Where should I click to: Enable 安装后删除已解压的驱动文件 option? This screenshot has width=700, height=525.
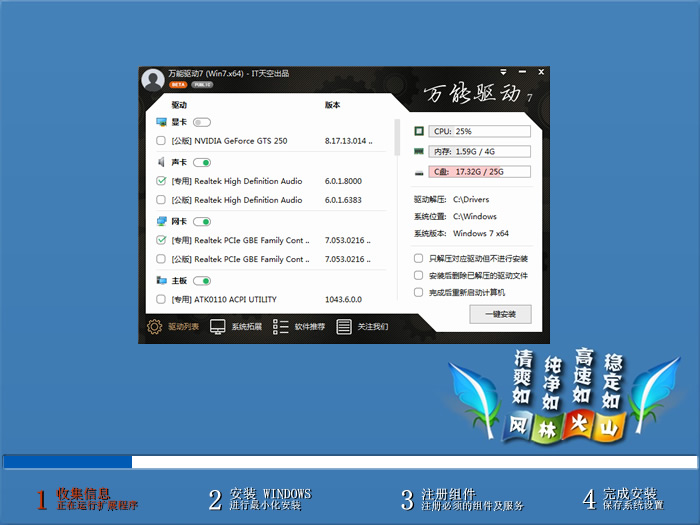(x=418, y=275)
